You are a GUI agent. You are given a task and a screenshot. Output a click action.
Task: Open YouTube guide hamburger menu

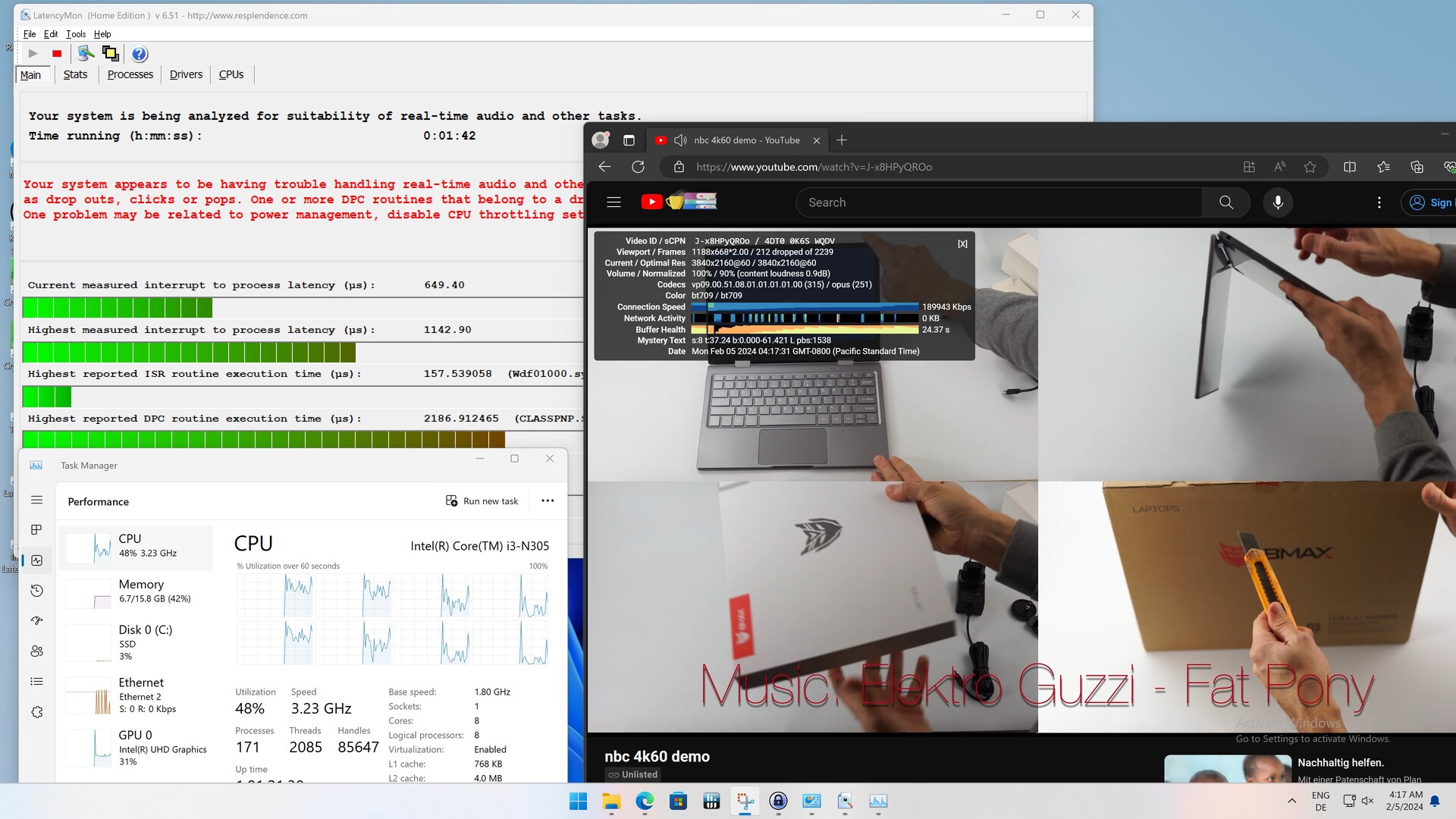pos(613,202)
